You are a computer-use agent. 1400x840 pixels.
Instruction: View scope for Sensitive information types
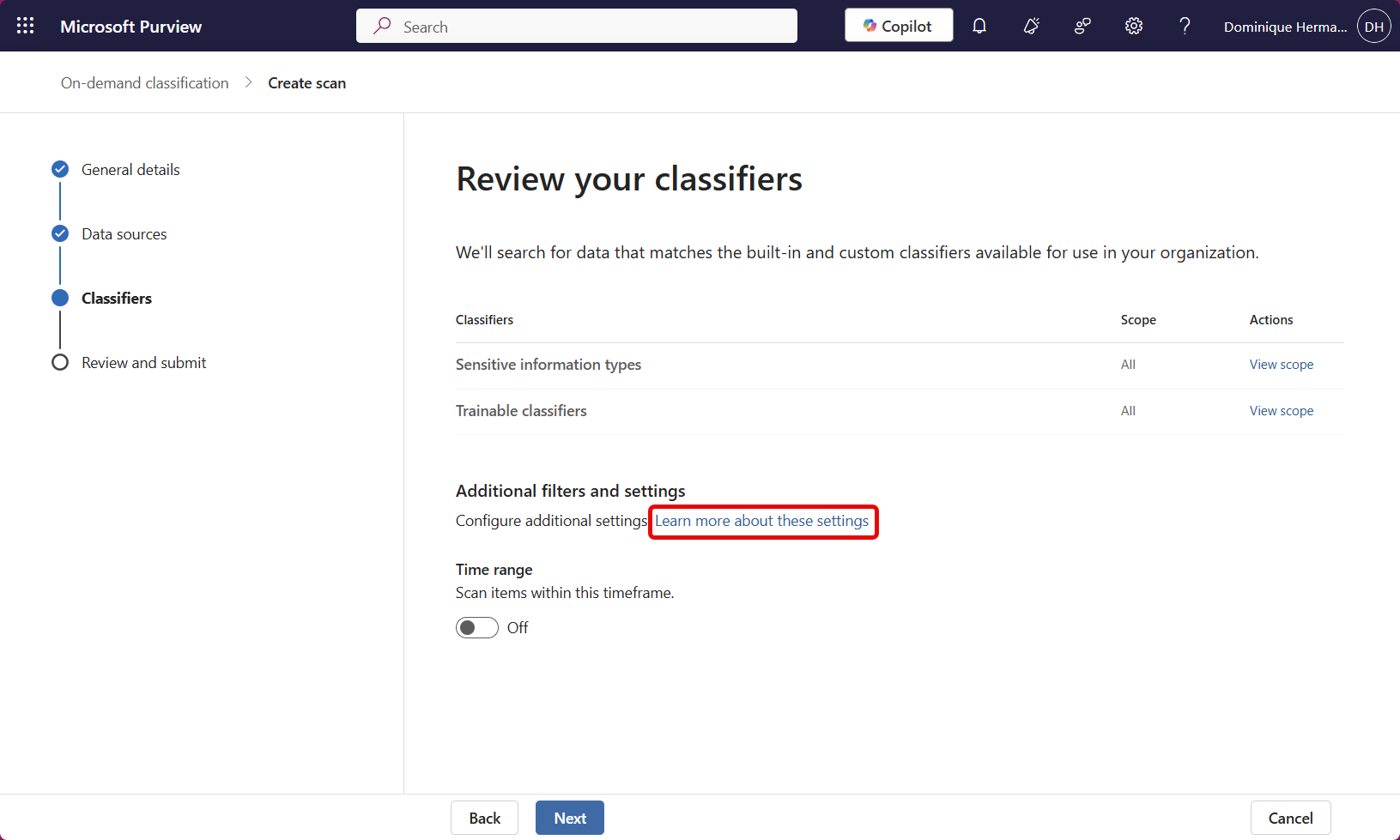[x=1281, y=364]
